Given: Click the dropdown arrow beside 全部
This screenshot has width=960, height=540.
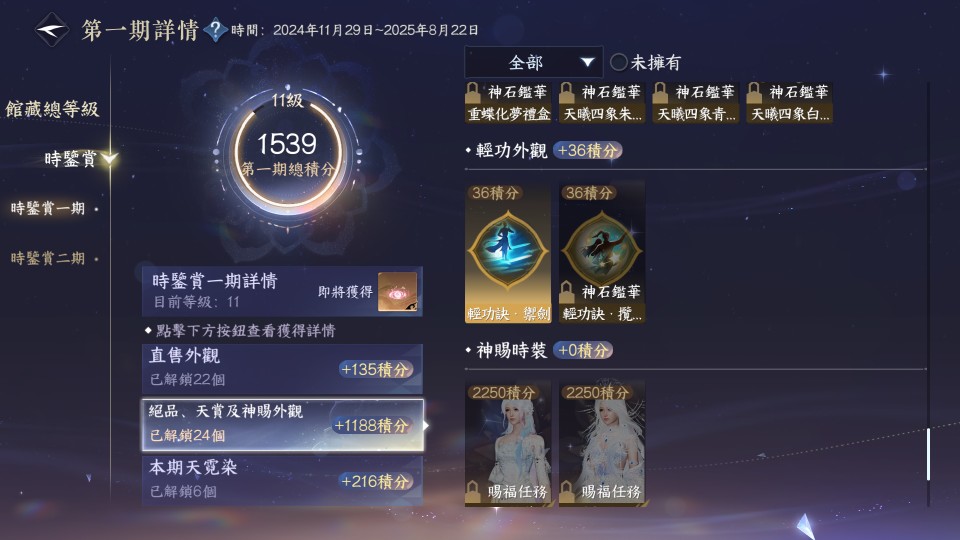Looking at the screenshot, I should pos(587,62).
